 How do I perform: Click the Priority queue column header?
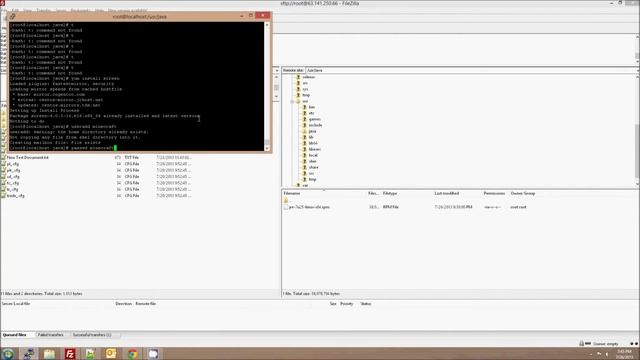[348, 304]
